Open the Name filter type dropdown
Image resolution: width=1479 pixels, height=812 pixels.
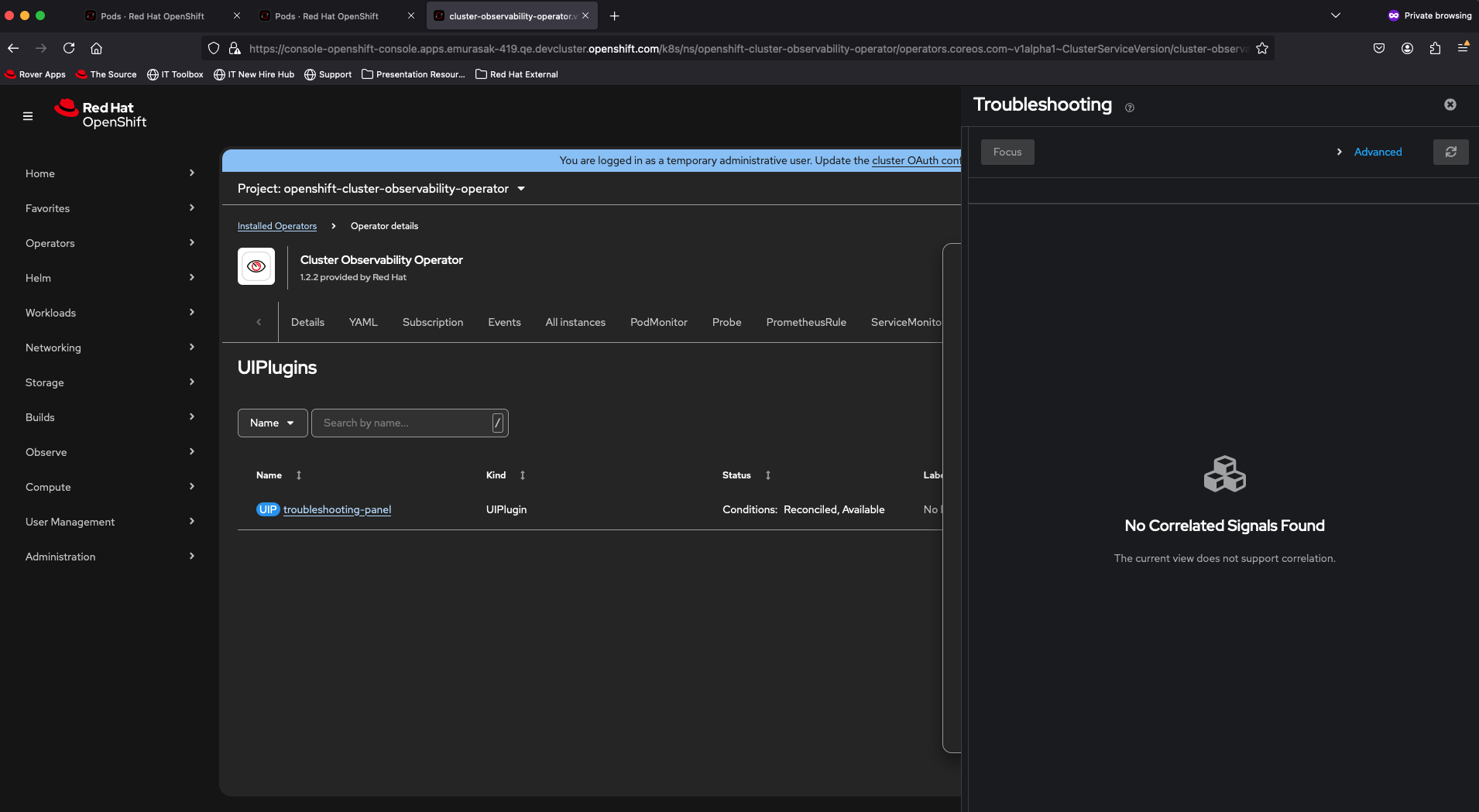(273, 423)
